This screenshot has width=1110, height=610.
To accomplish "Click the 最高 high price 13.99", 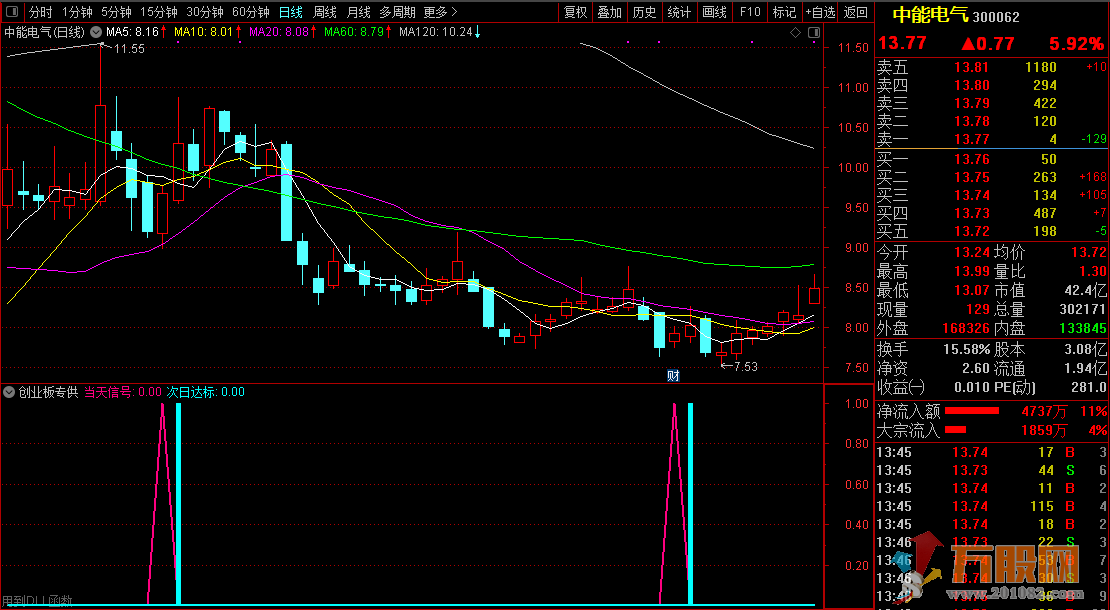I will (x=972, y=272).
